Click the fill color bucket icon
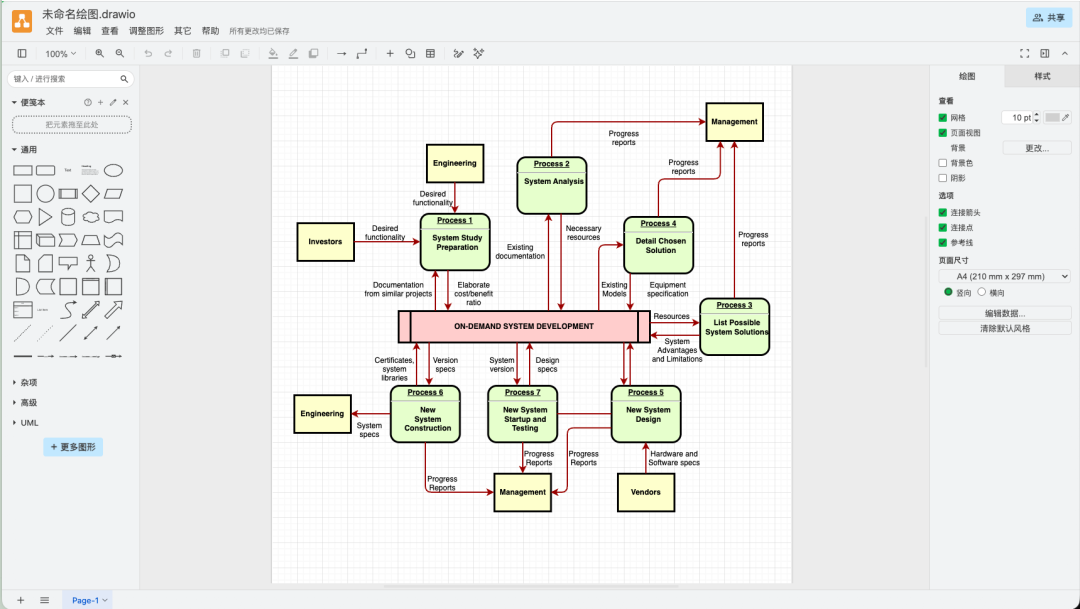 pyautogui.click(x=273, y=54)
